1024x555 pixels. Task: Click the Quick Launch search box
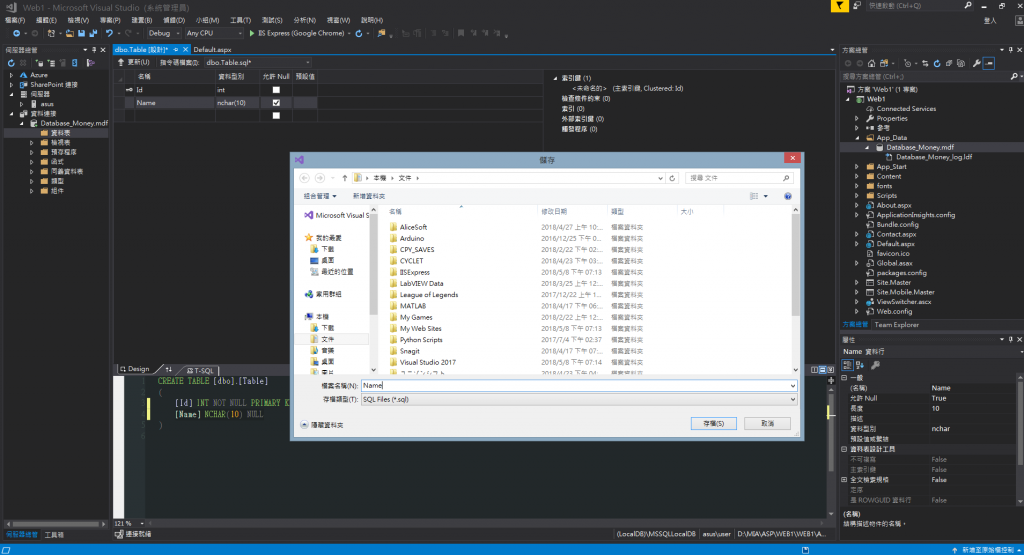click(919, 6)
